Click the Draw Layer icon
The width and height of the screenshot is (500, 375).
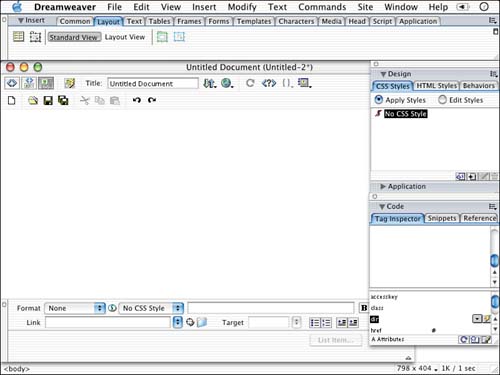(x=35, y=37)
